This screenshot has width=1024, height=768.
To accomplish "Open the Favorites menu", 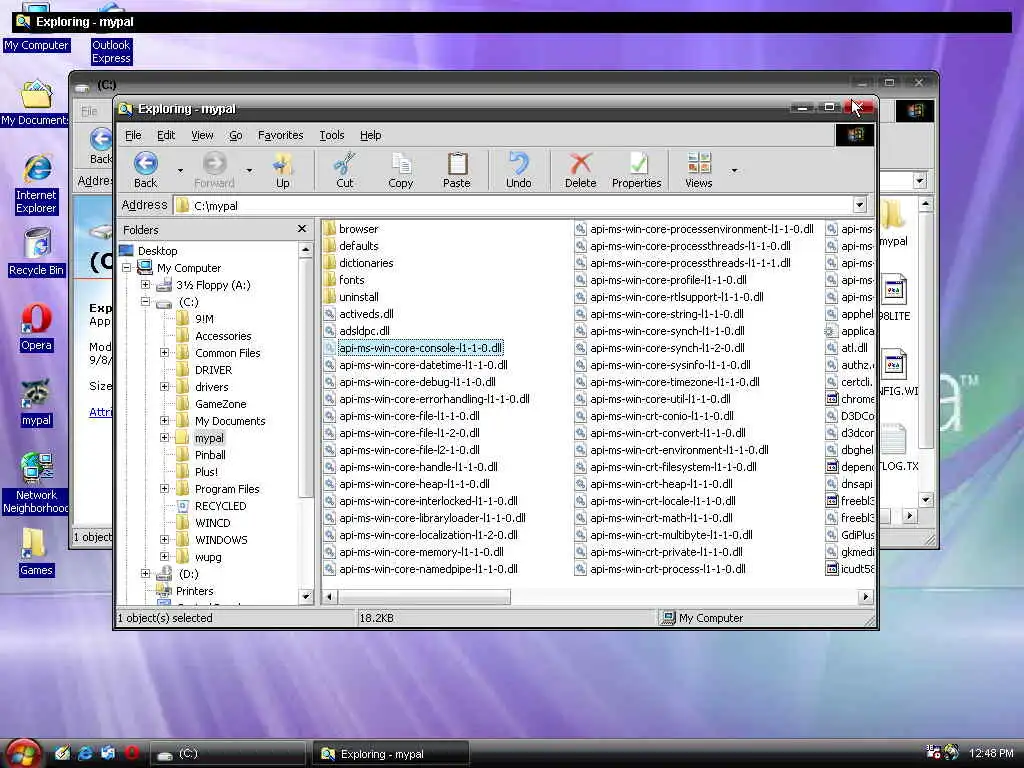I will (280, 135).
